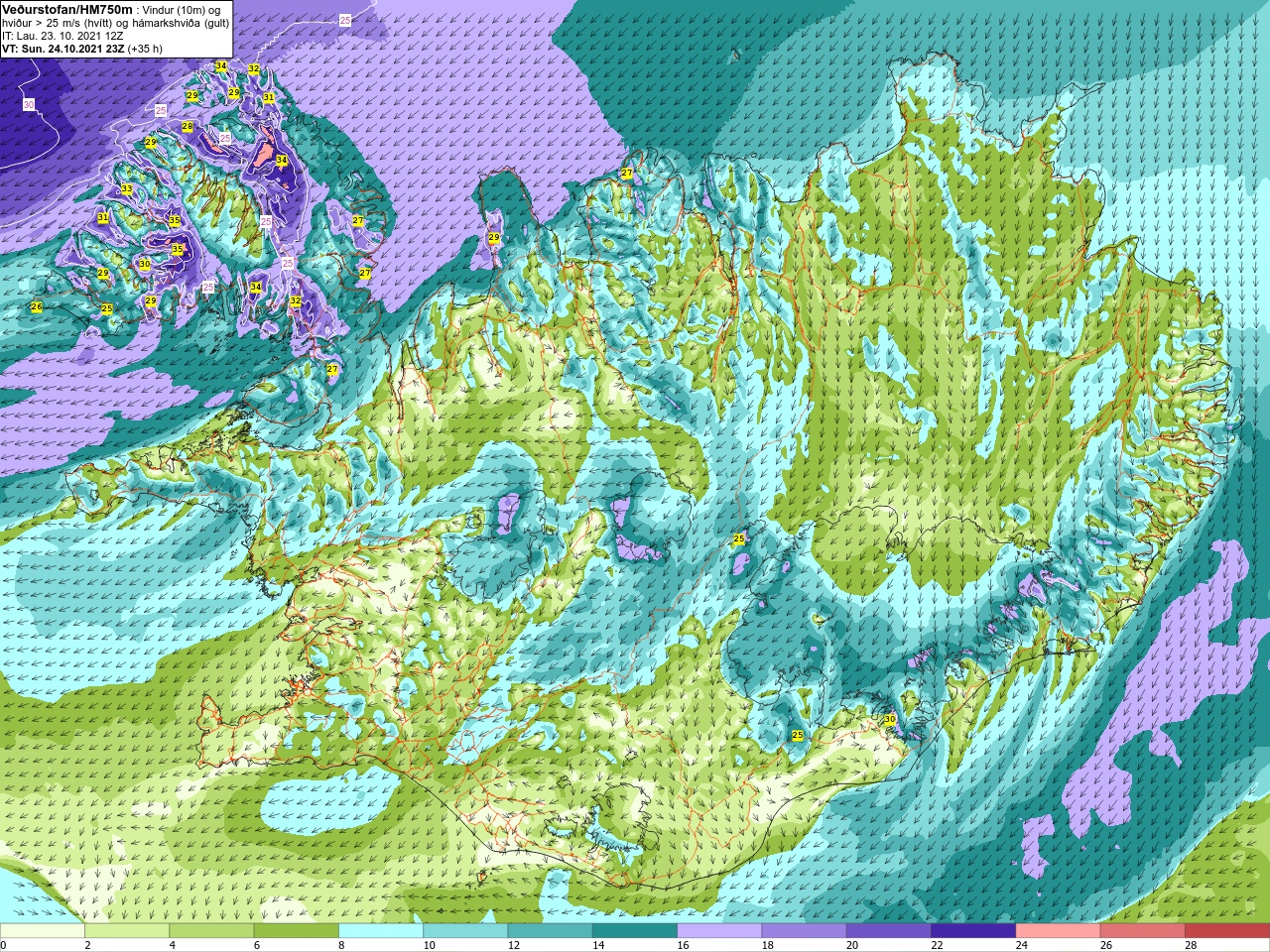Screen dimensions: 1270x952
Task: Click the 2–4 m/s light green scale swatch
Action: click(x=126, y=931)
